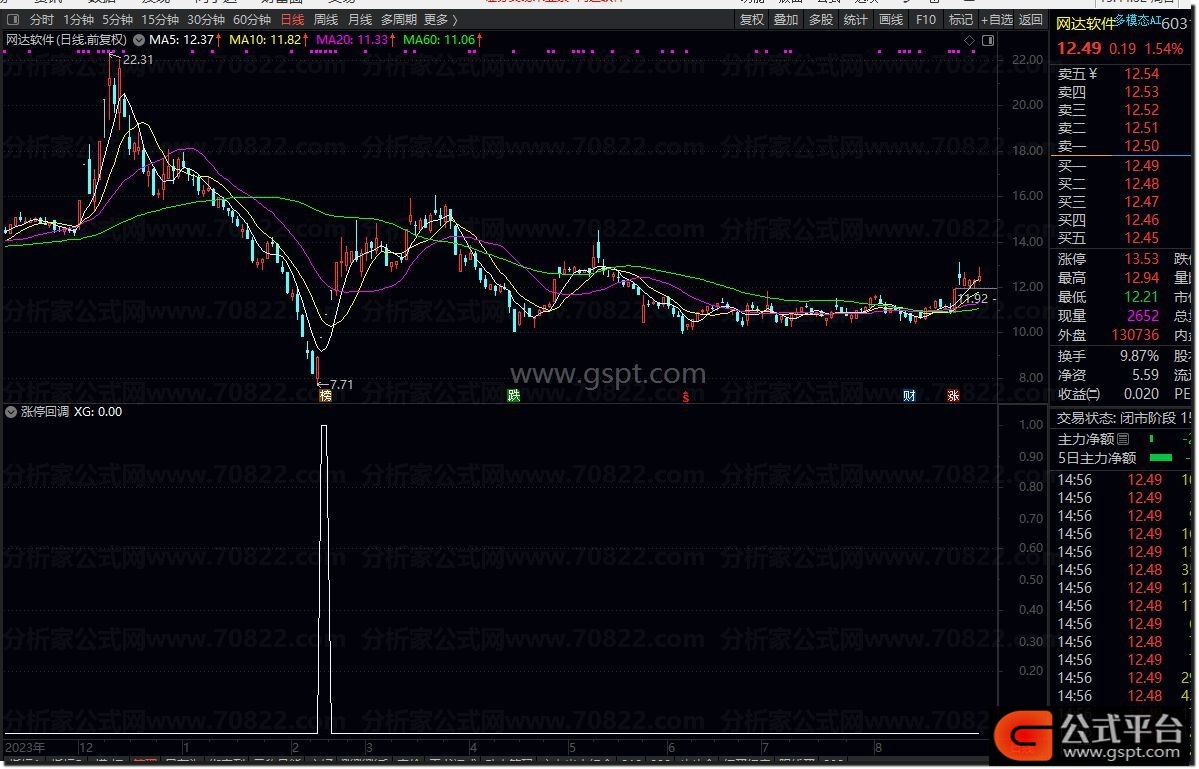Click the 2023年 label on the time axis
The height and width of the screenshot is (769, 1199).
click(x=25, y=748)
